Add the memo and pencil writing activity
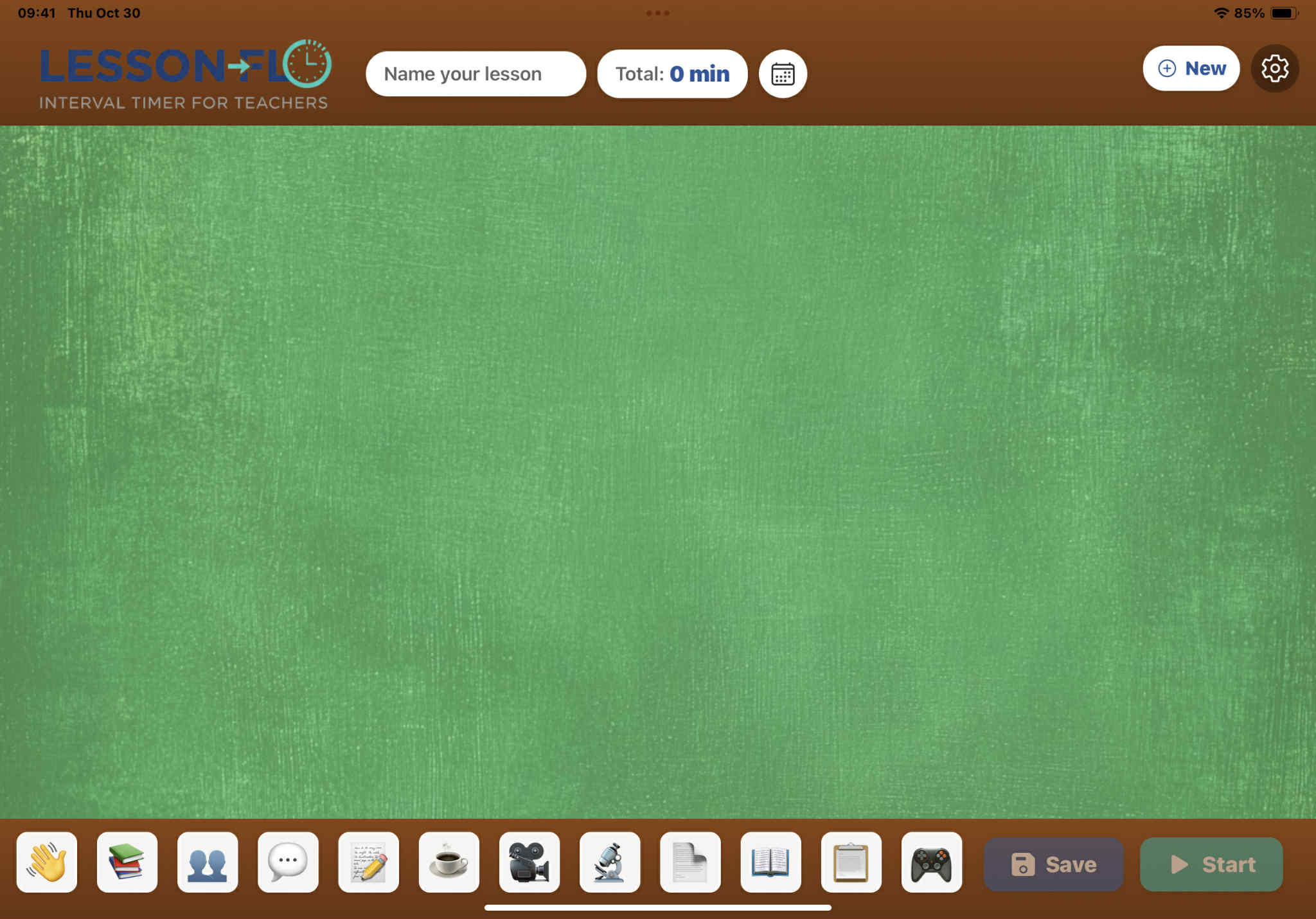Image resolution: width=1316 pixels, height=919 pixels. click(x=369, y=862)
